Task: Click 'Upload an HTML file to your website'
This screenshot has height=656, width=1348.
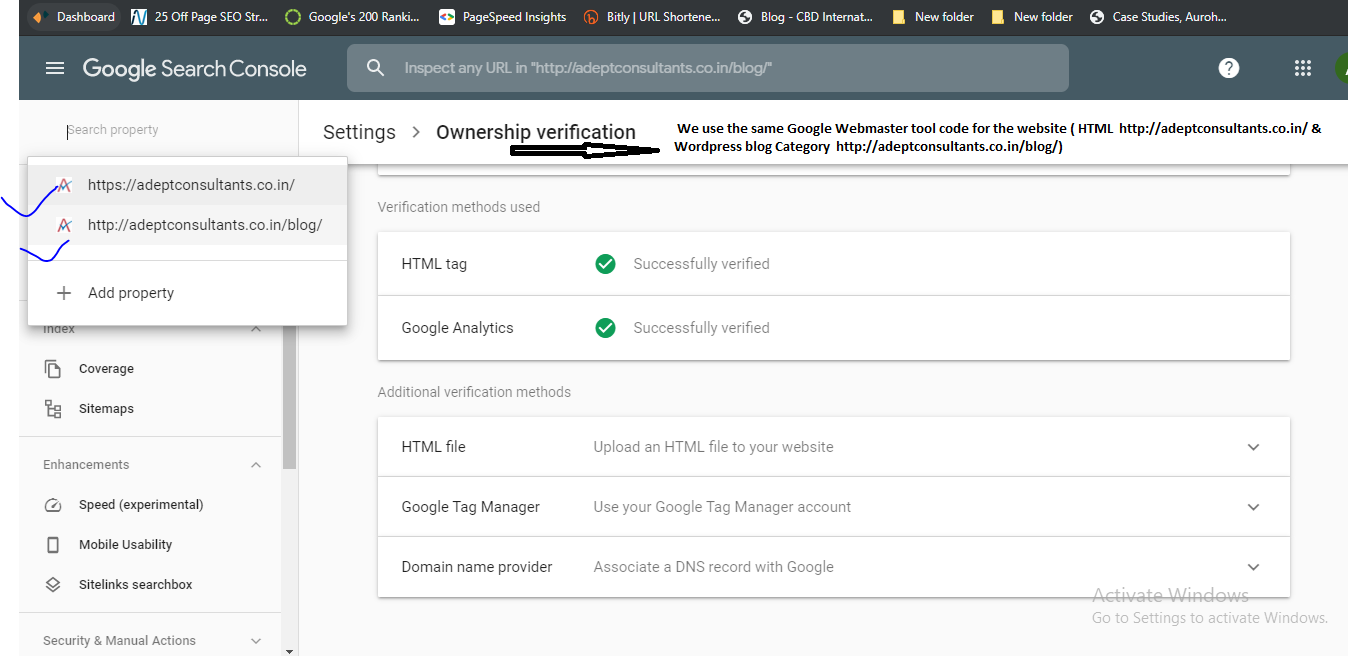Action: pyautogui.click(x=713, y=447)
